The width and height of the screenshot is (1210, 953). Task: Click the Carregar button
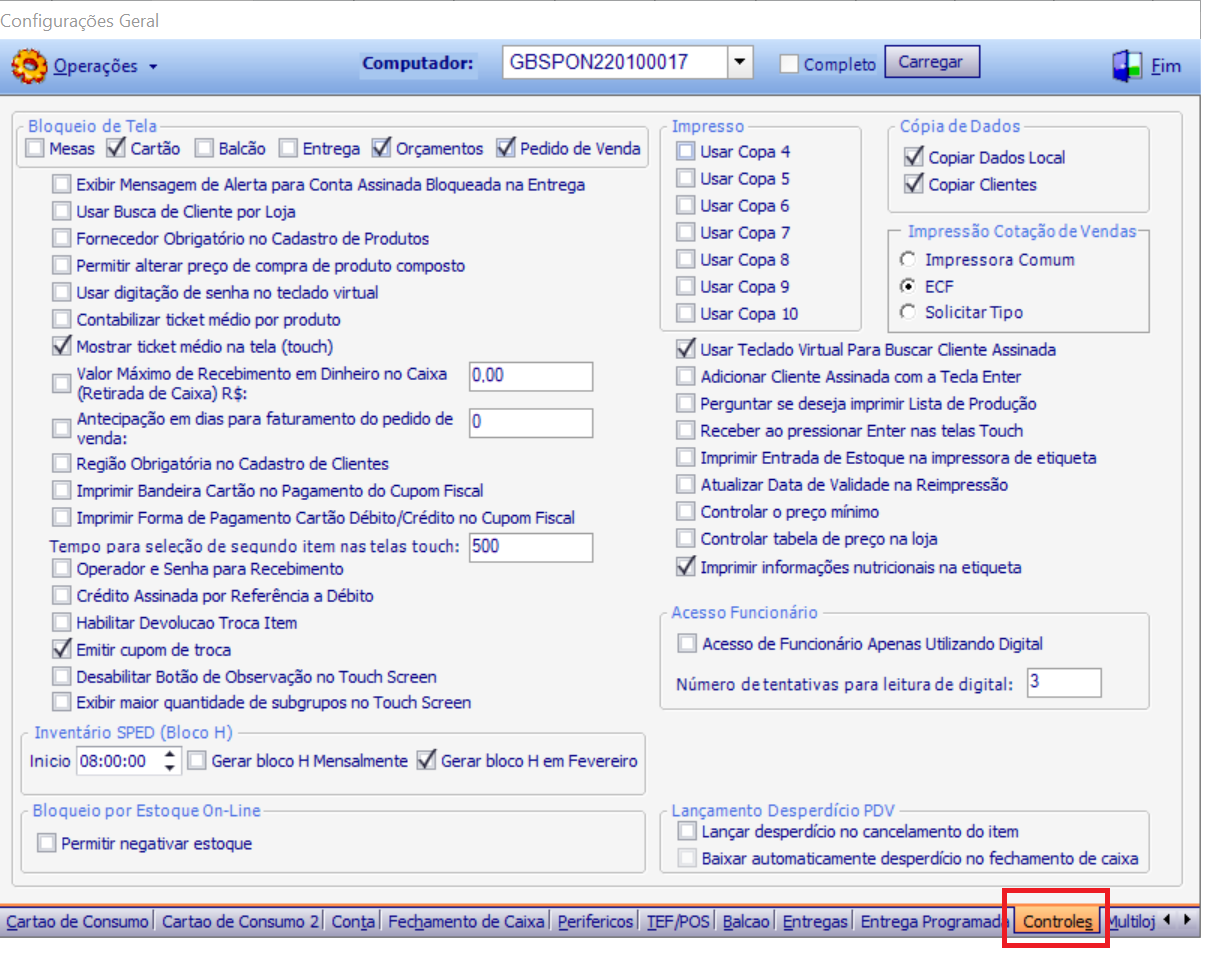[931, 62]
